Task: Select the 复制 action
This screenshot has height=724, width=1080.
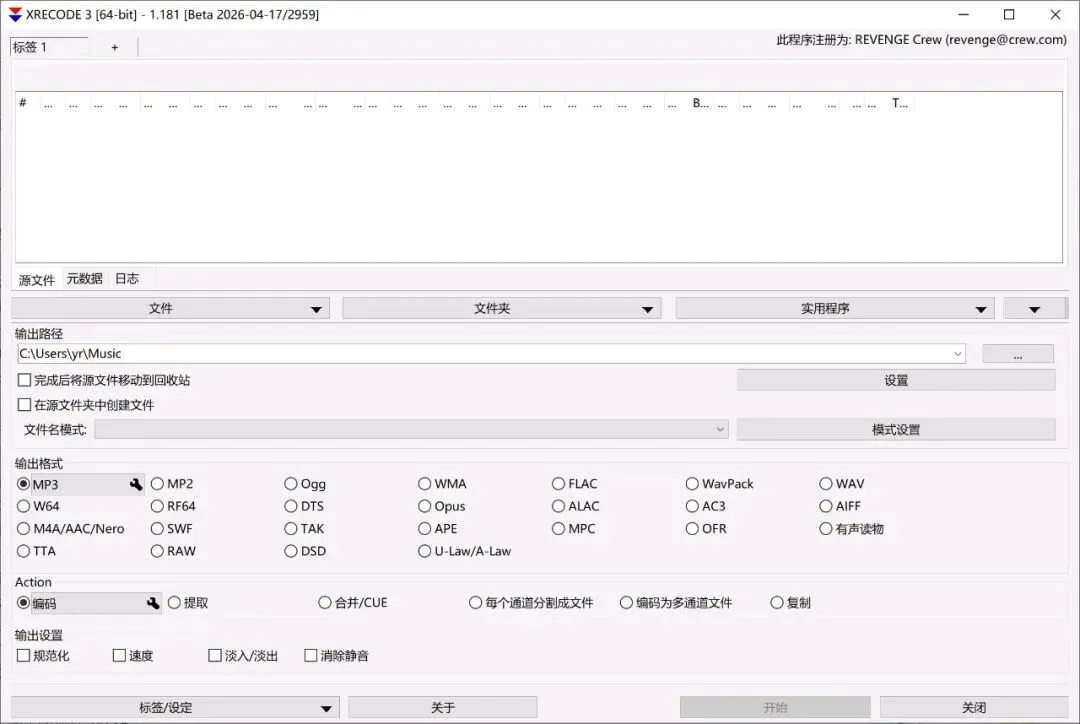Action: tap(791, 603)
